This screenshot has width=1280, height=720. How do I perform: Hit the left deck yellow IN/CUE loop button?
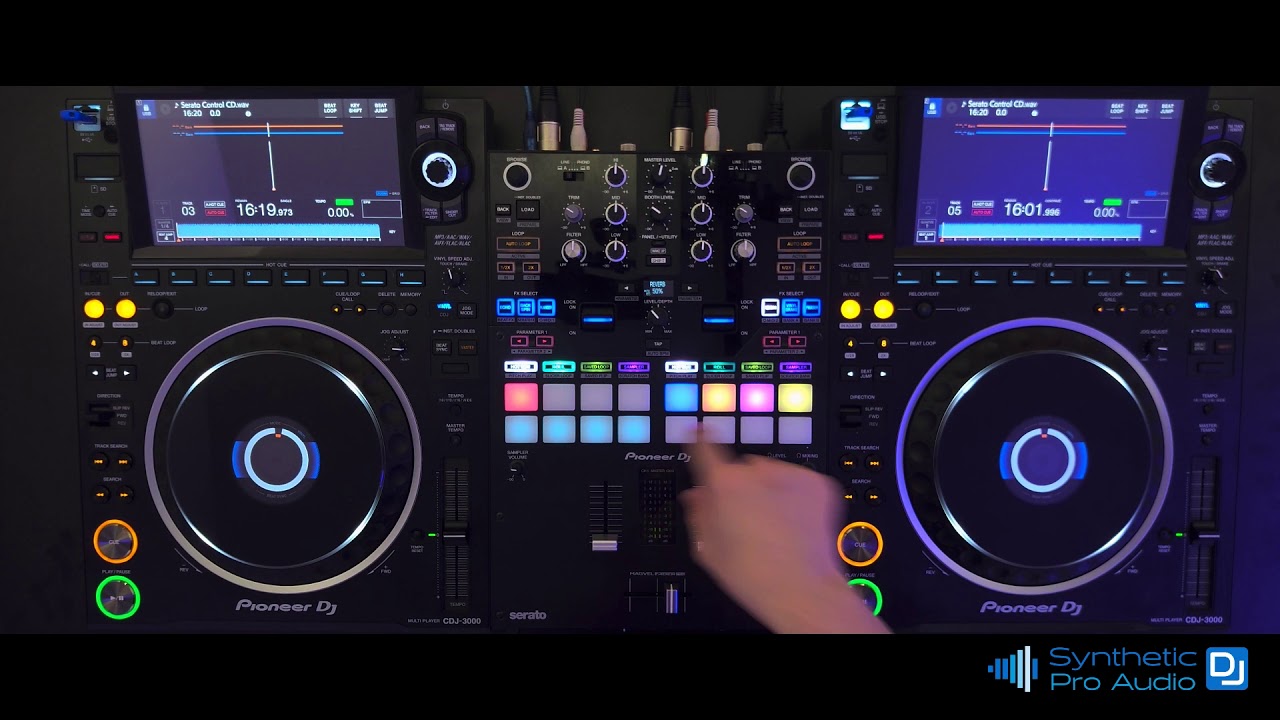click(94, 309)
